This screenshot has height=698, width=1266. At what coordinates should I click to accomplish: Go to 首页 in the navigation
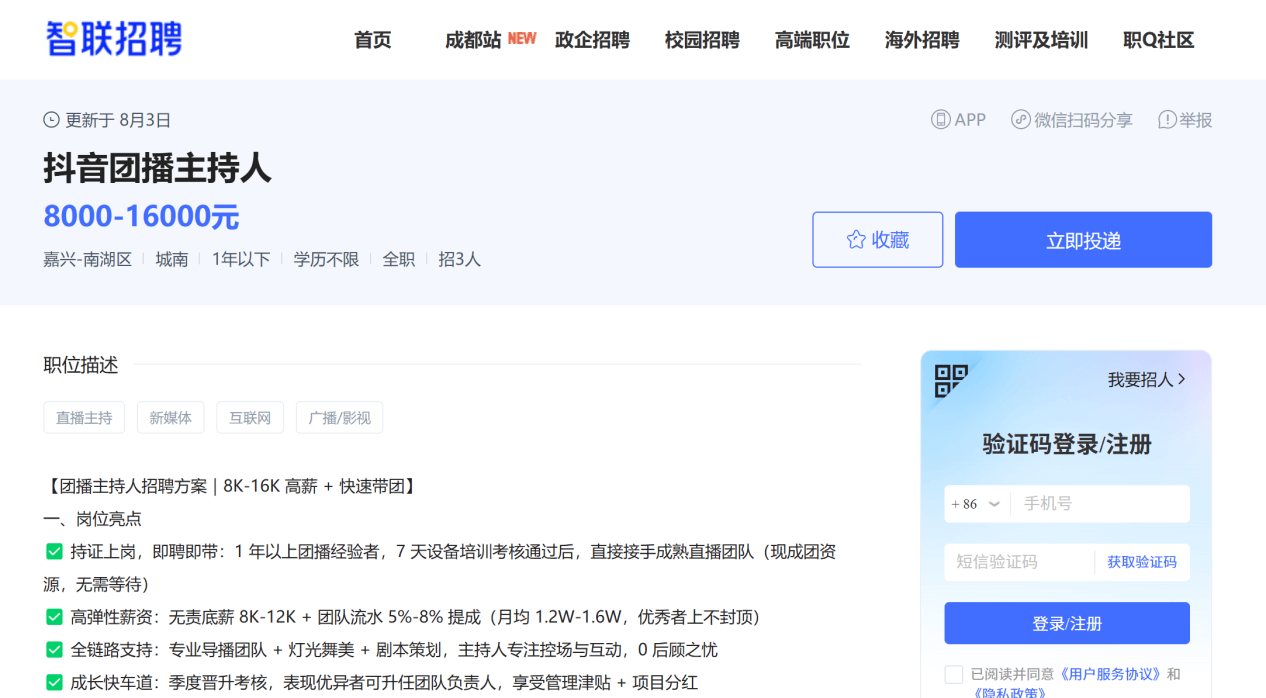[x=373, y=40]
